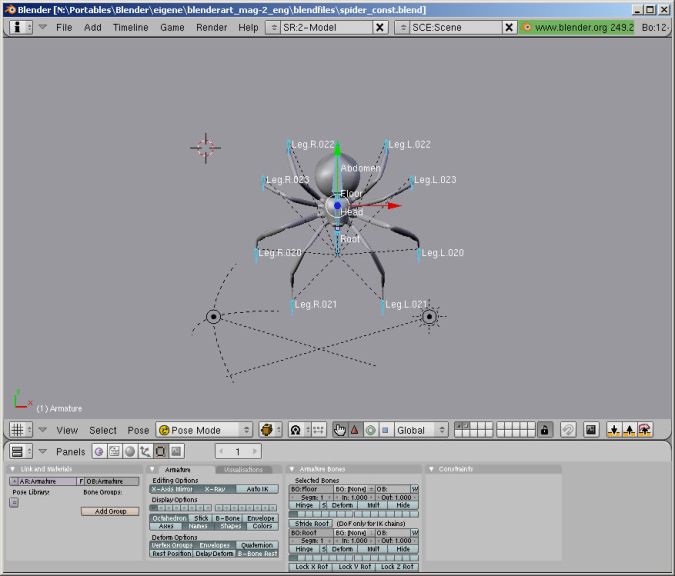Open the Logic panels icon
Screen dimensions: 675x576
(99, 451)
